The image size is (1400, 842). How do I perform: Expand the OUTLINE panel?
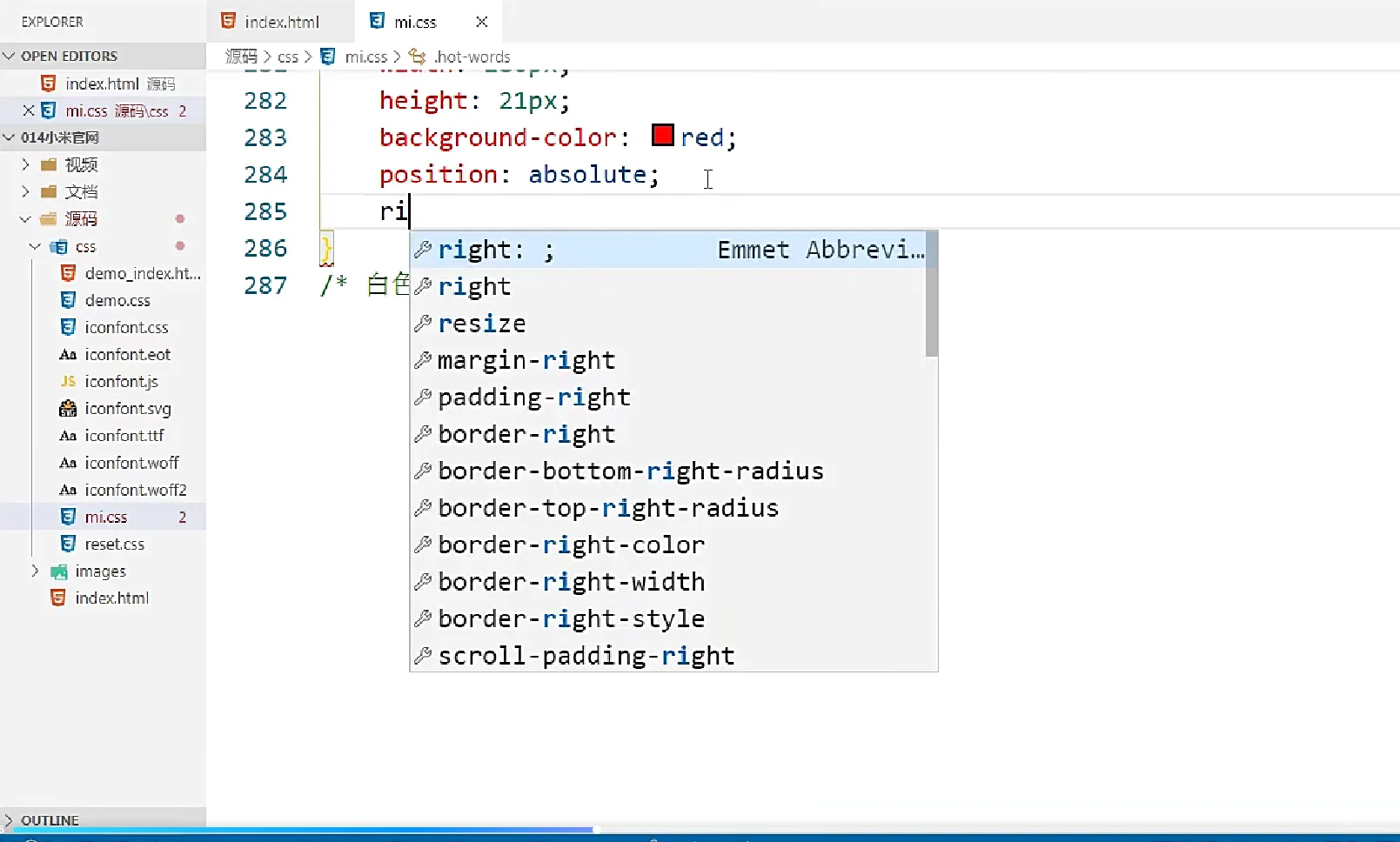click(x=10, y=820)
